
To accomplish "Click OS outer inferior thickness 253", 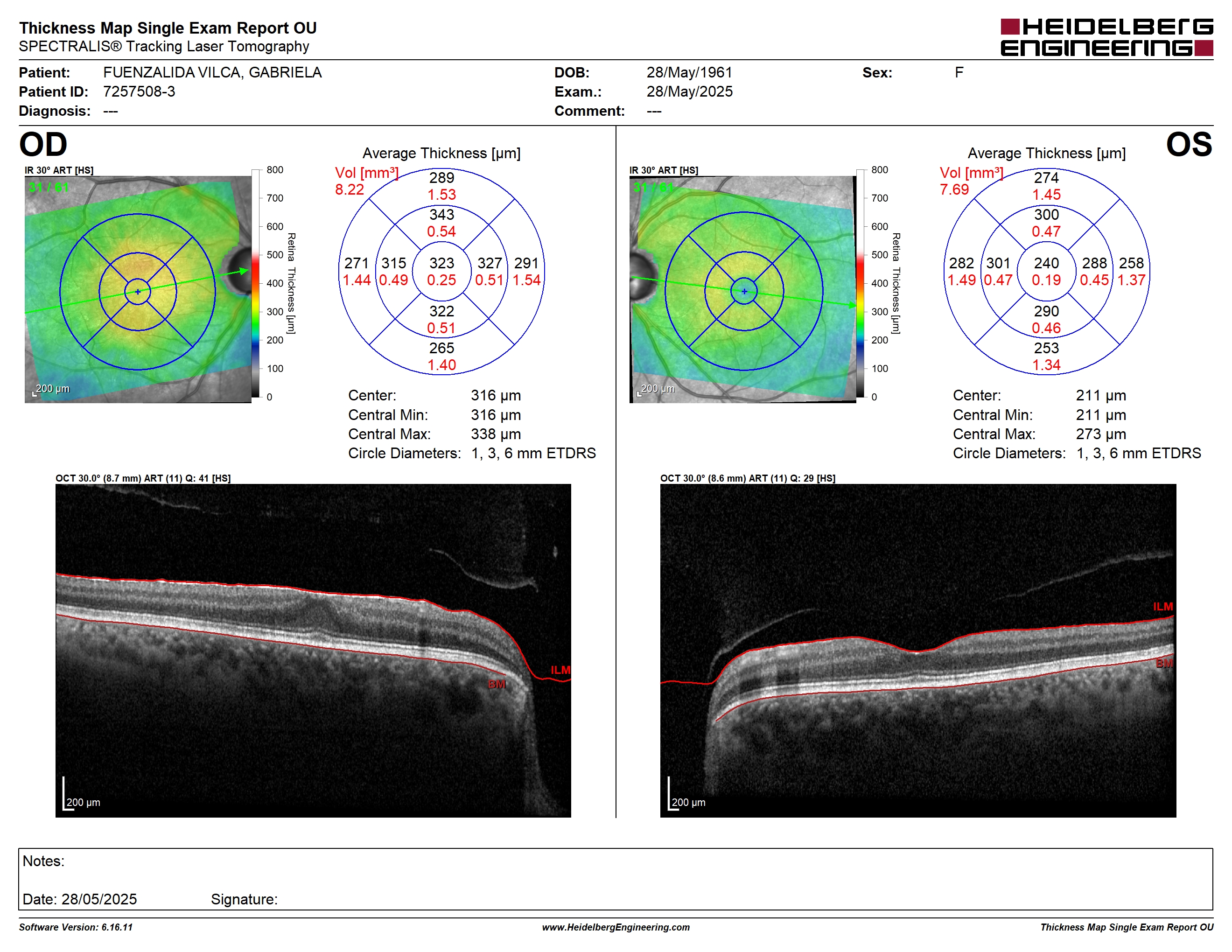I will 1046,348.
